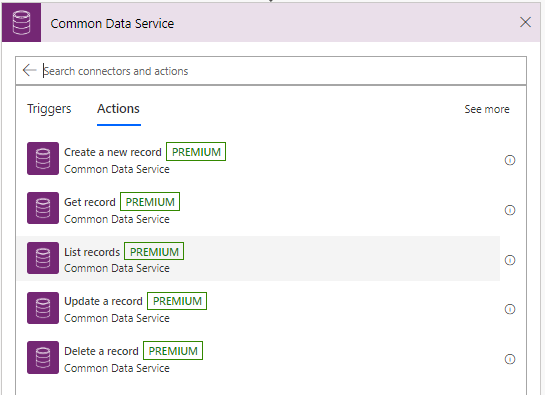
Task: Close the Common Data Service panel
Action: [525, 22]
